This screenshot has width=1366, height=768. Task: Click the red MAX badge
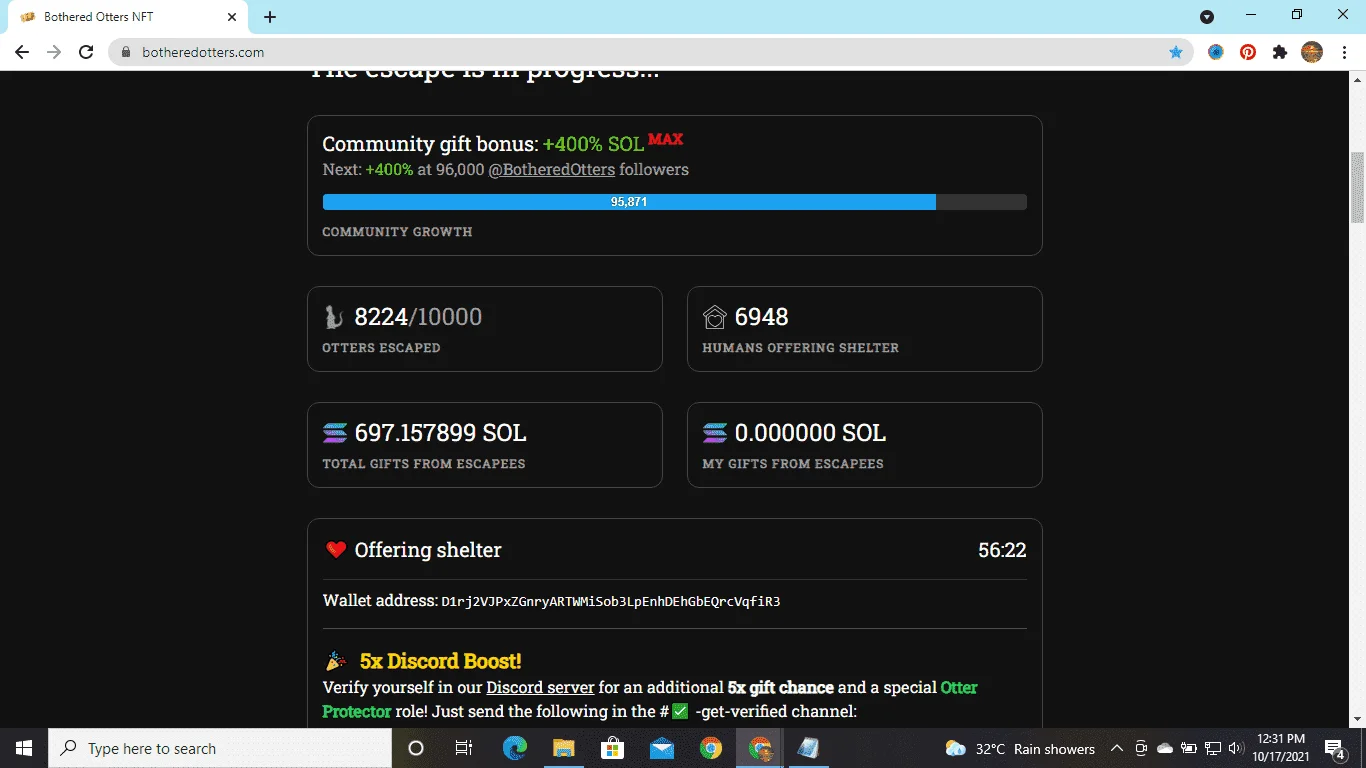[x=665, y=140]
